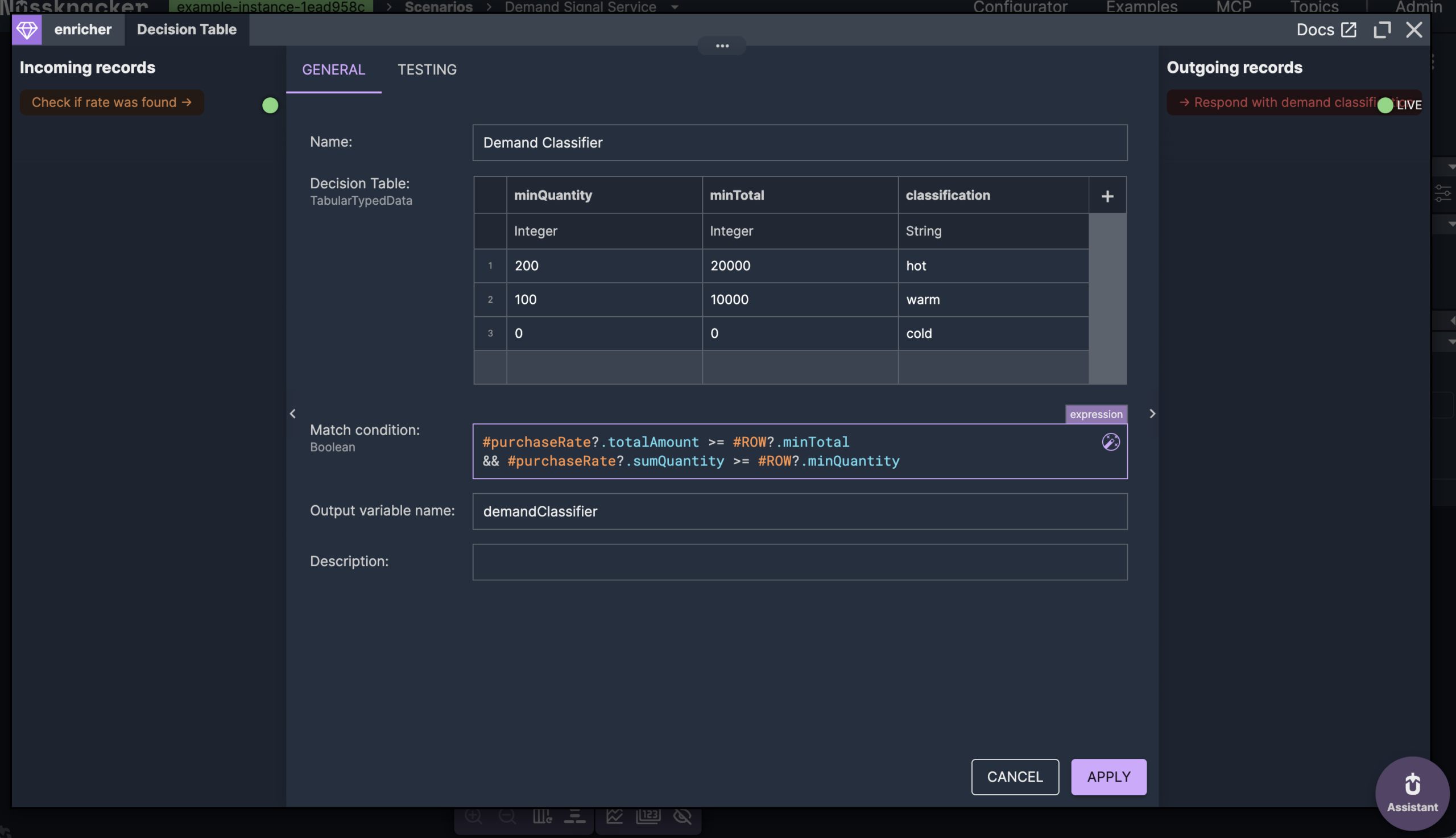Click the crossed-eye hide toolbar icon

[682, 816]
